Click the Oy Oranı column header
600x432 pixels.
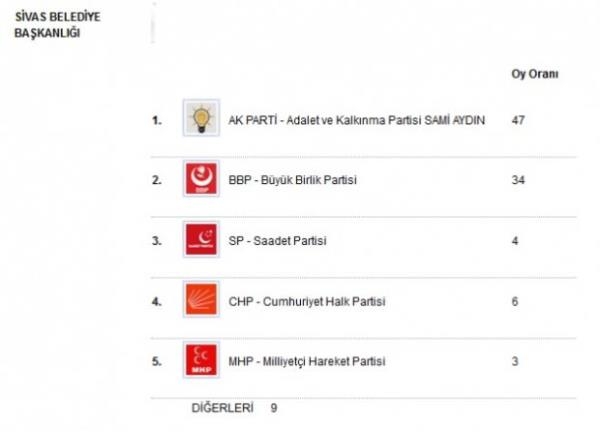pyautogui.click(x=534, y=75)
